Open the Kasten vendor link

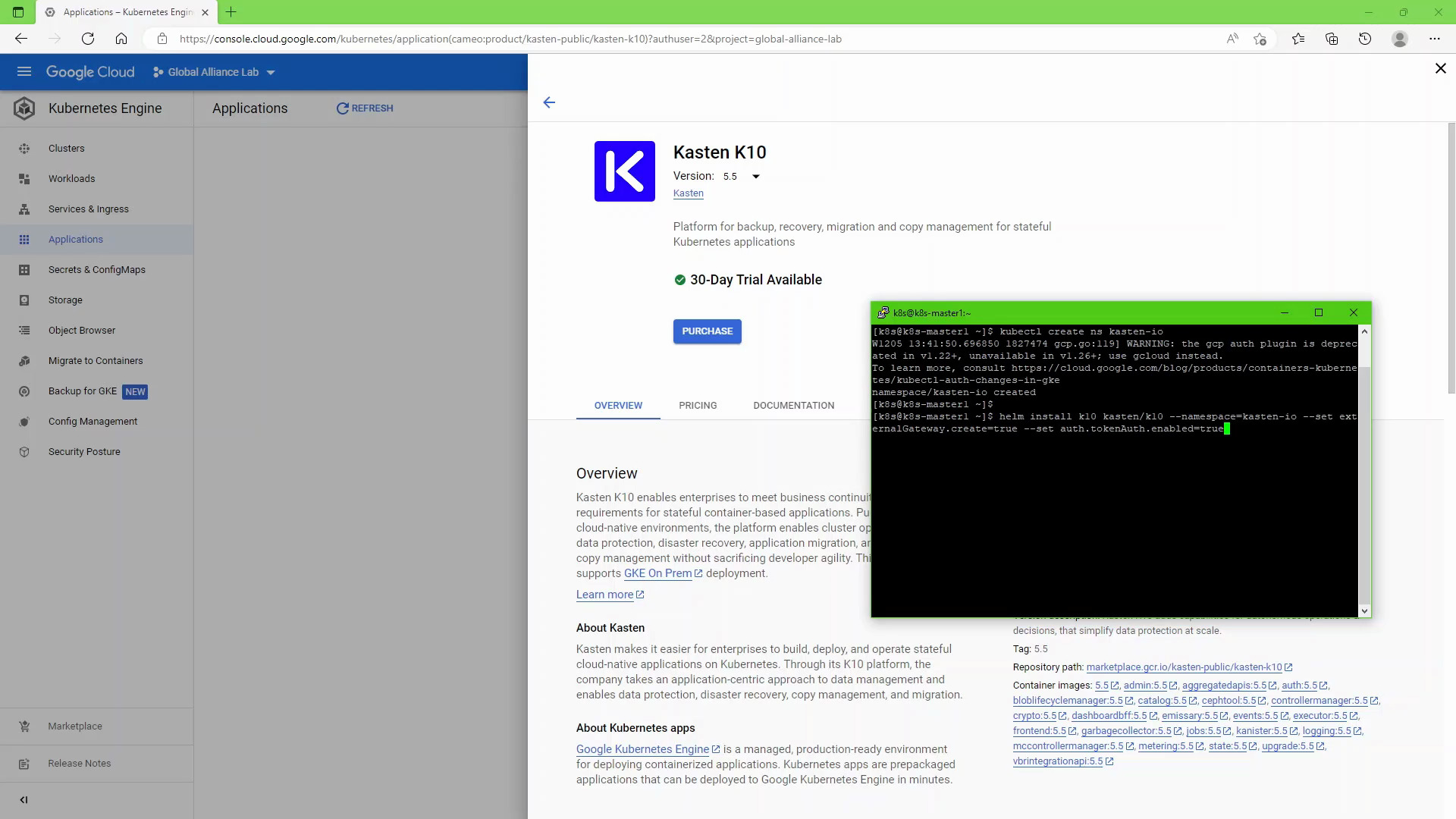point(689,193)
